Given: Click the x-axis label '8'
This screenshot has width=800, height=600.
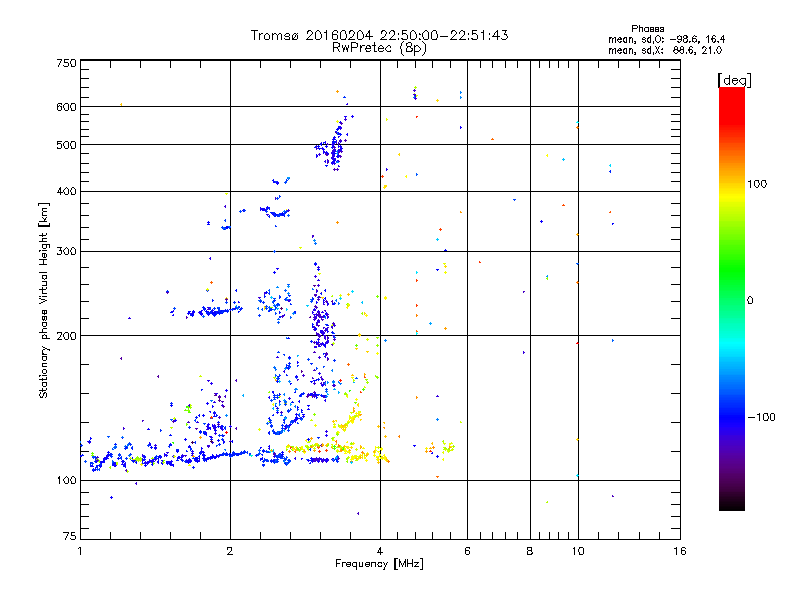Looking at the screenshot, I should (530, 551).
